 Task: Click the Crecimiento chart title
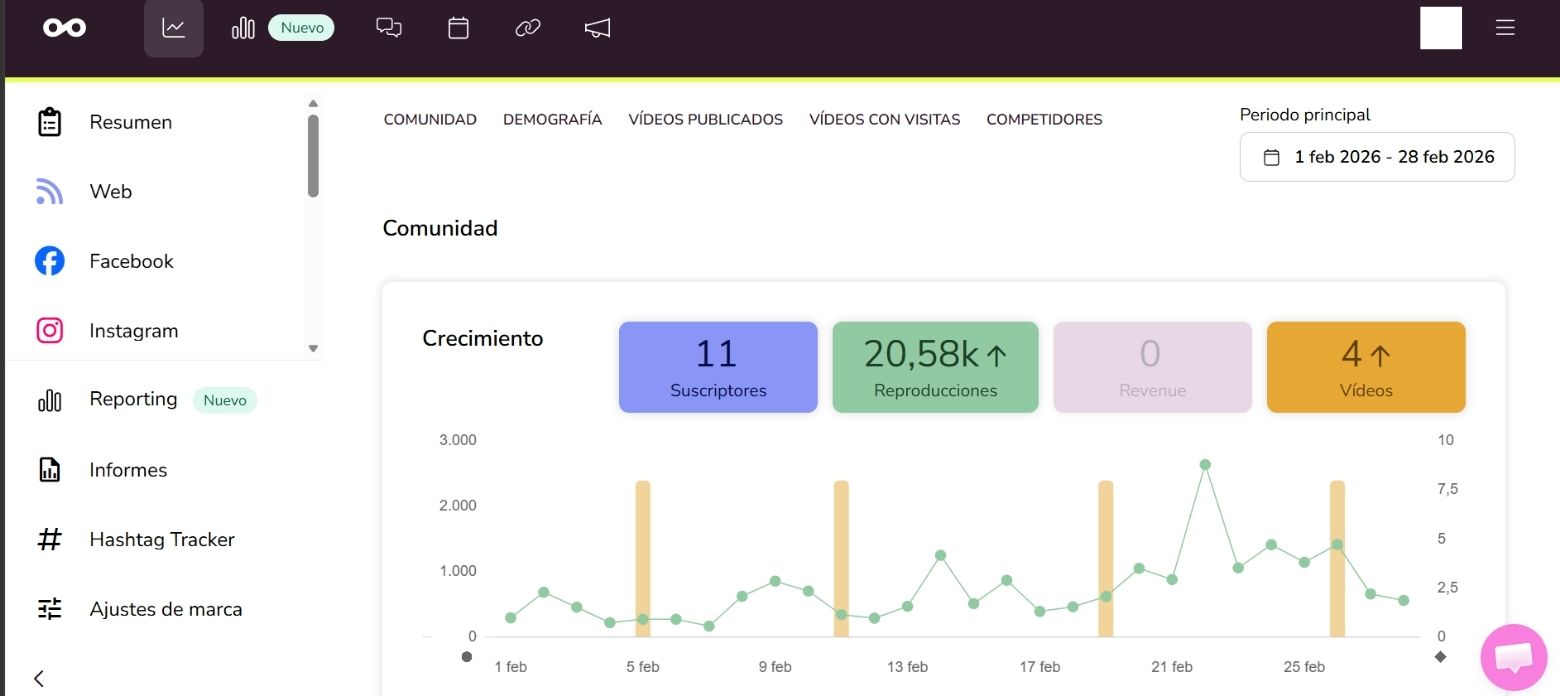click(483, 338)
